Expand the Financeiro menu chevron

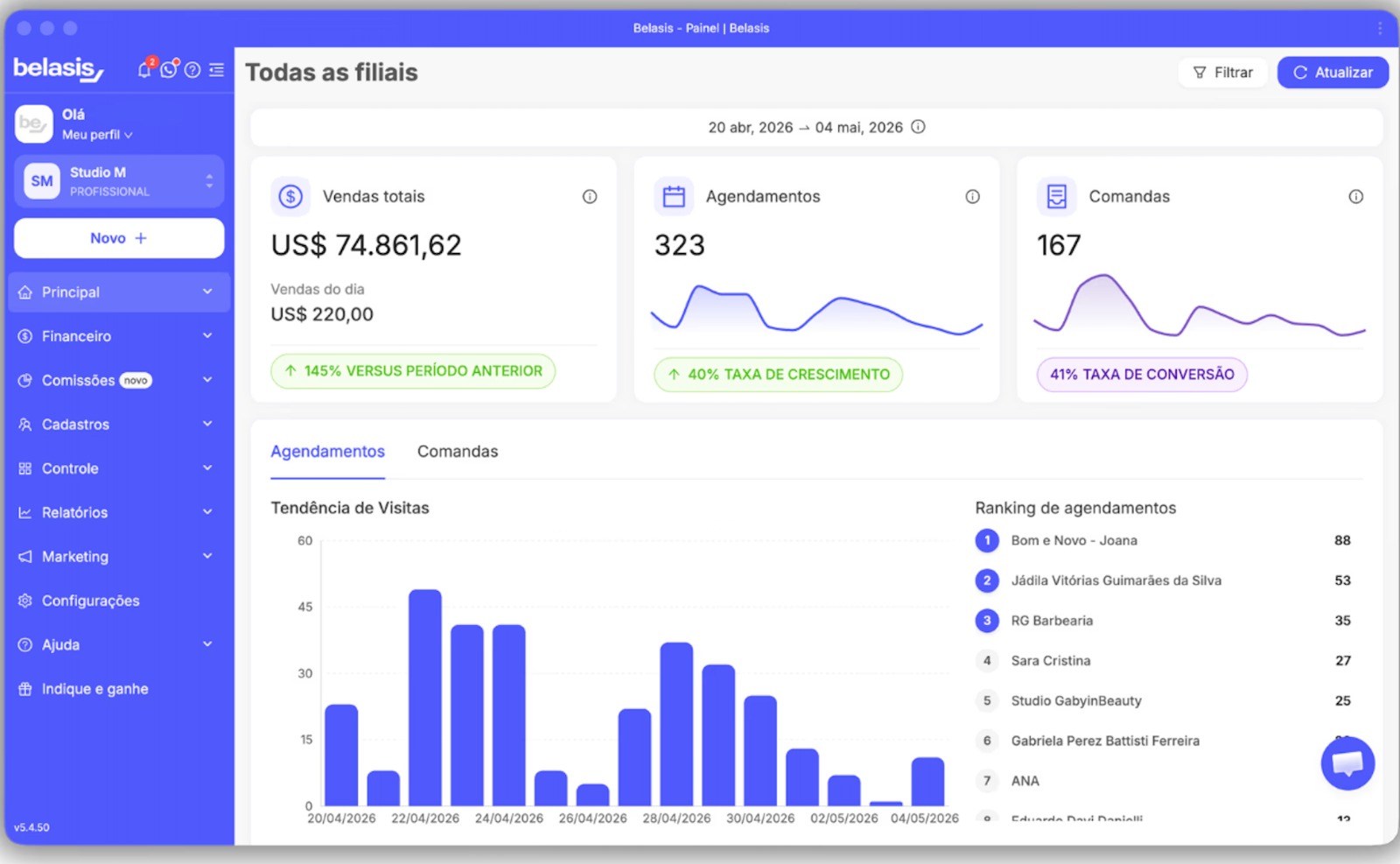[207, 335]
